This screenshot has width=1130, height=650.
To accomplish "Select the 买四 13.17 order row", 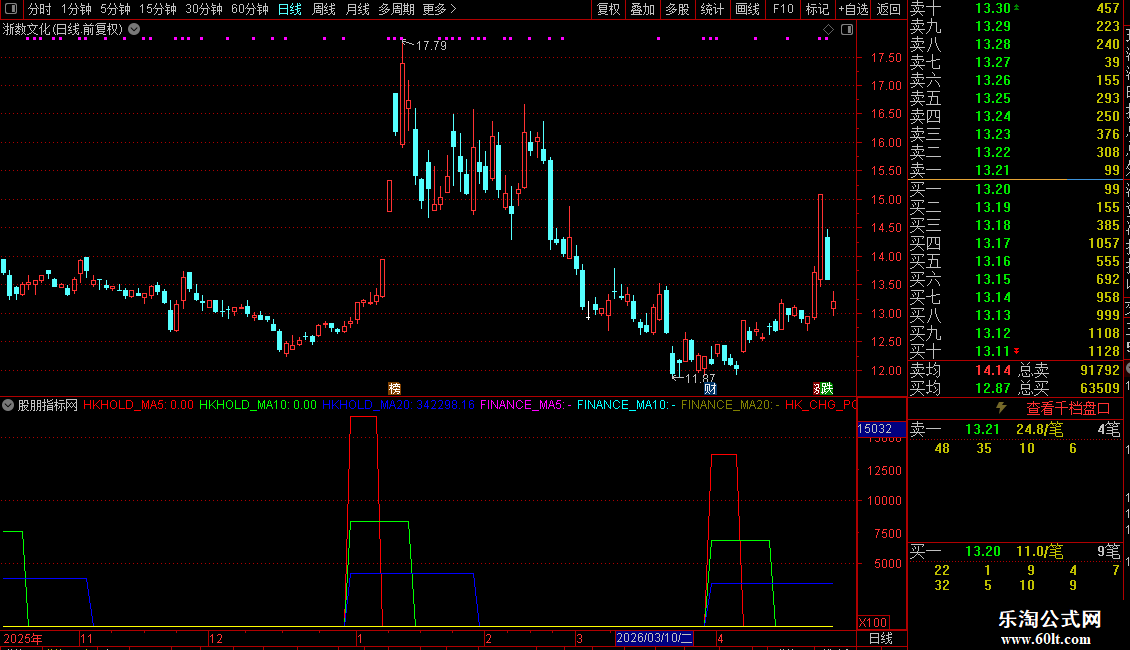I will tap(1015, 244).
